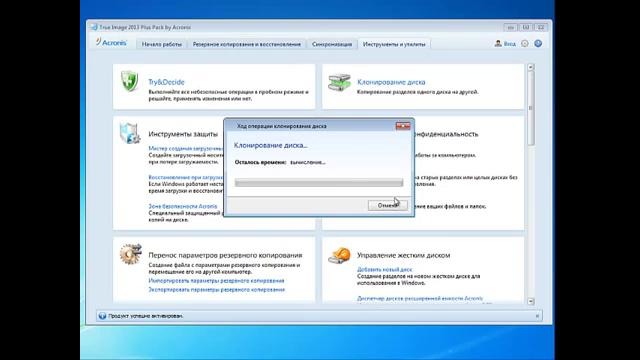Click the vertical scrollbar thumb

coord(531,108)
